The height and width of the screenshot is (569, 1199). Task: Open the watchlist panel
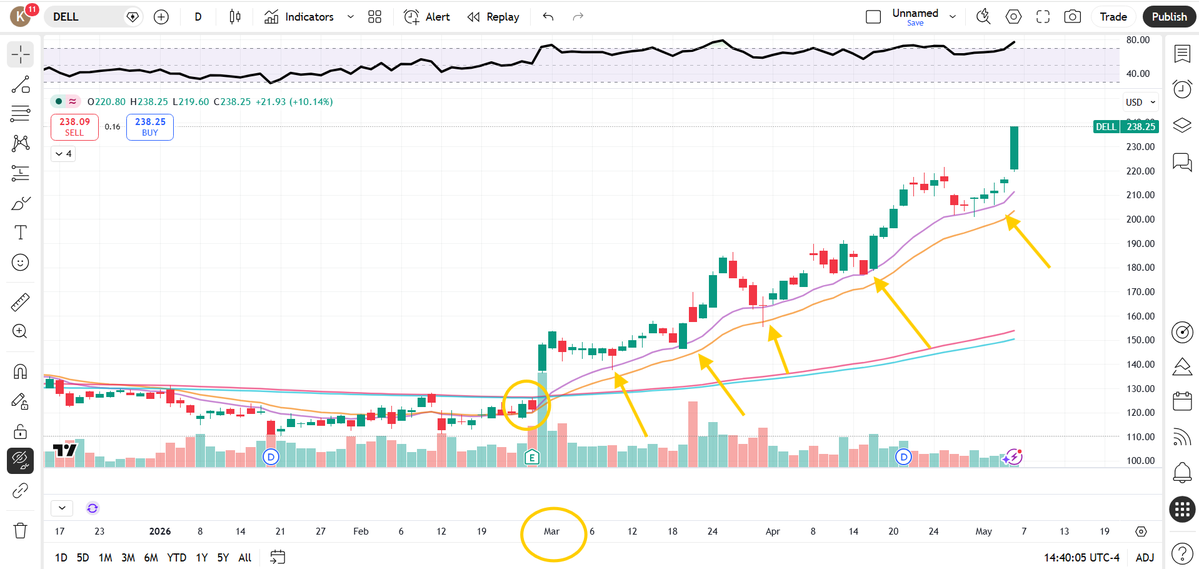(x=1182, y=54)
